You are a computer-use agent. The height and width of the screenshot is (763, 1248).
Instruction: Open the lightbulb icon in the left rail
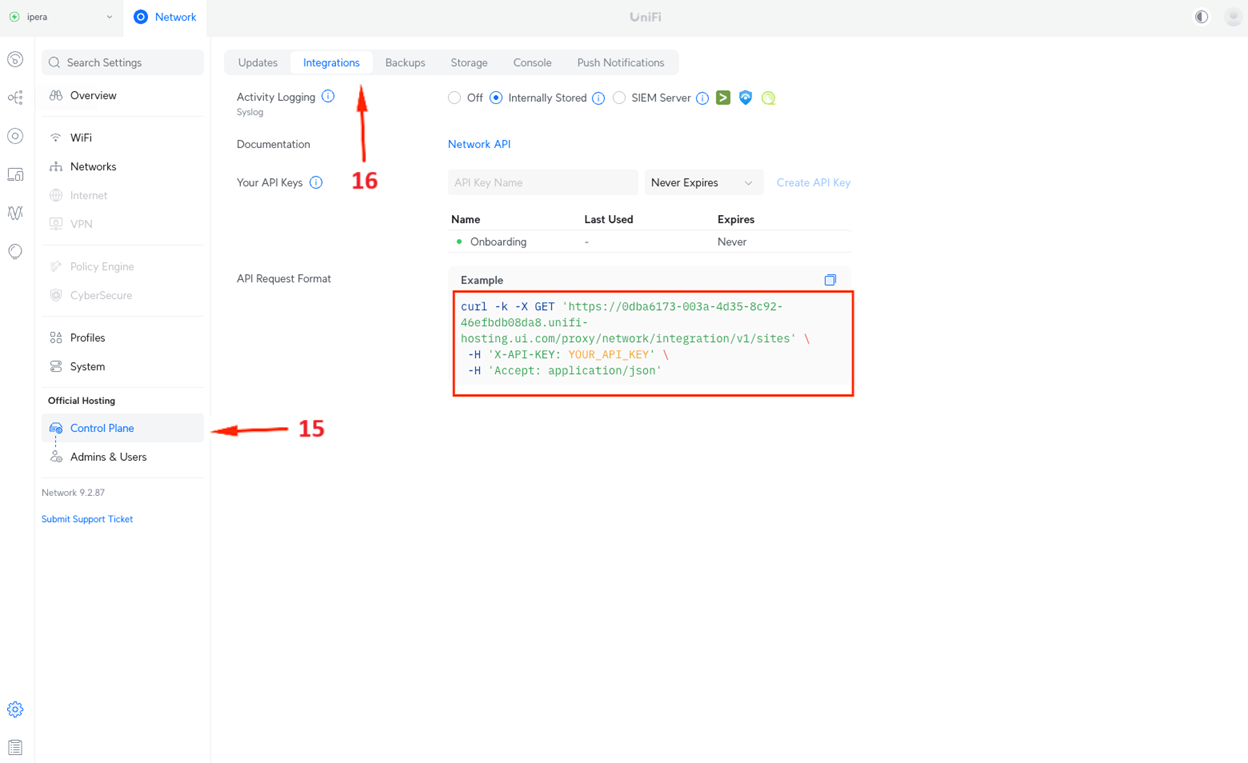pyautogui.click(x=15, y=251)
